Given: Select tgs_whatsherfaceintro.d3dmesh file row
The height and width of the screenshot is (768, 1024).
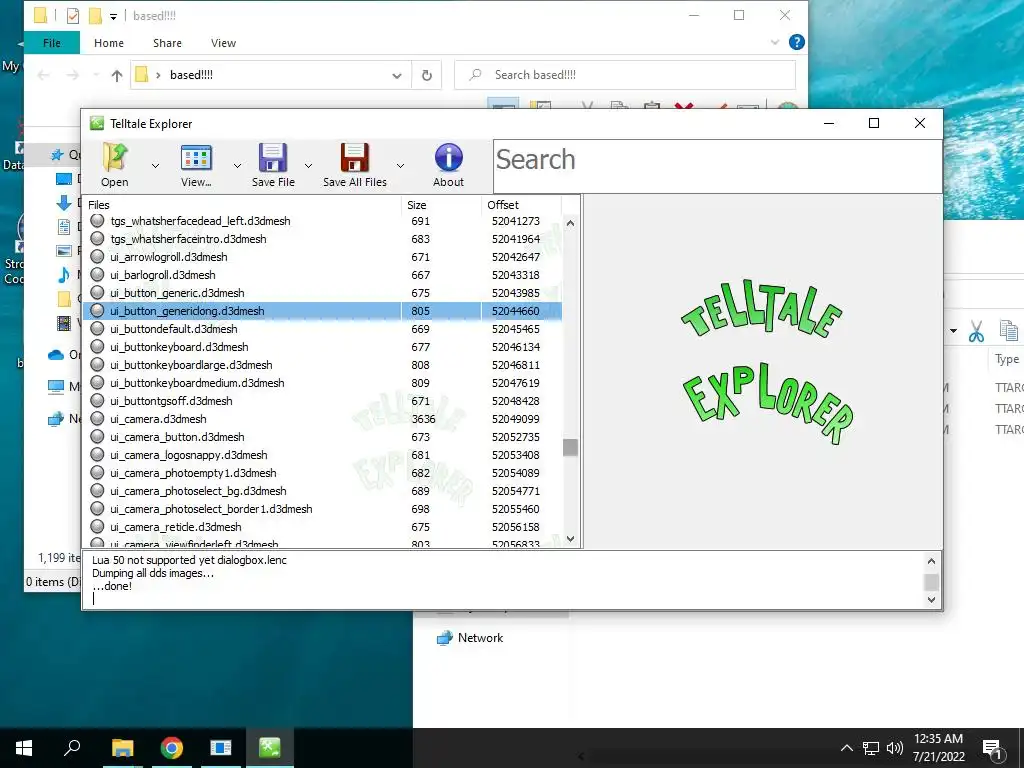Looking at the screenshot, I should coord(322,239).
